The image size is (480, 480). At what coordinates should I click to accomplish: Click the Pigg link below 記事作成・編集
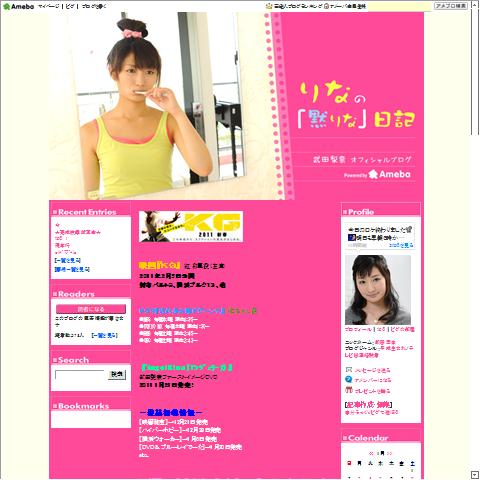371,413
